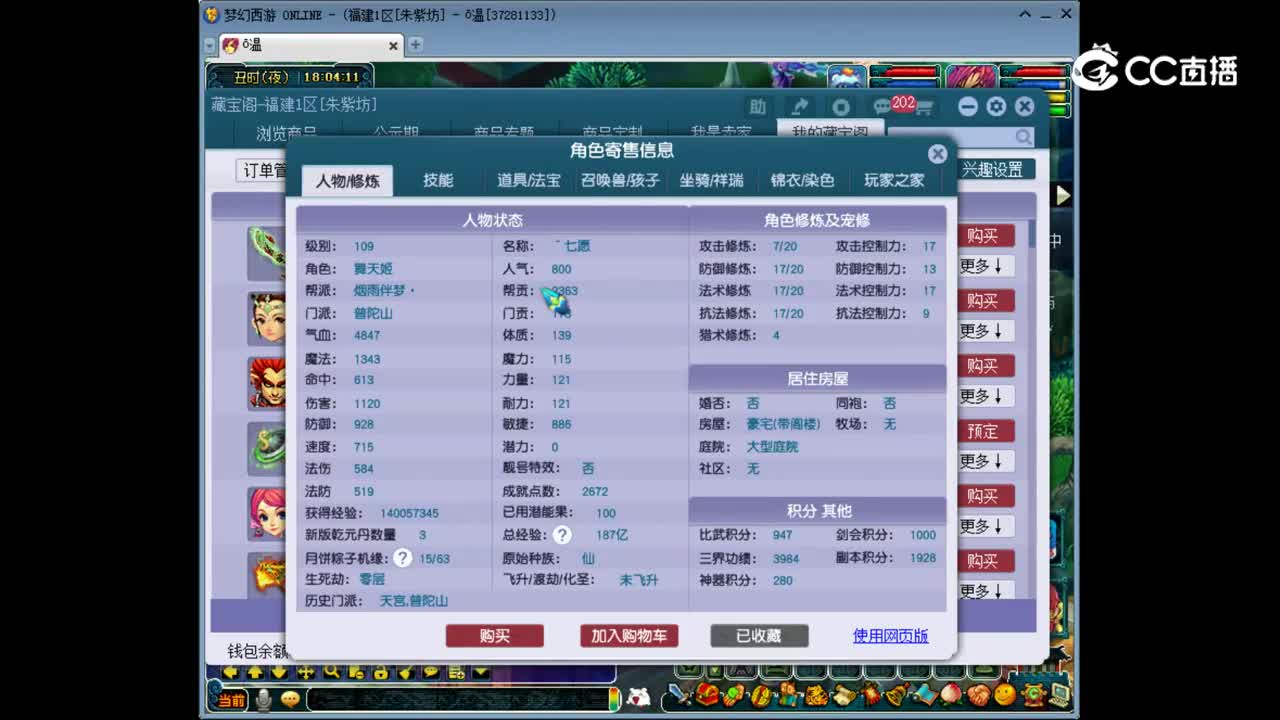Click the green gem icon in bottom toolbar

pos(734,695)
